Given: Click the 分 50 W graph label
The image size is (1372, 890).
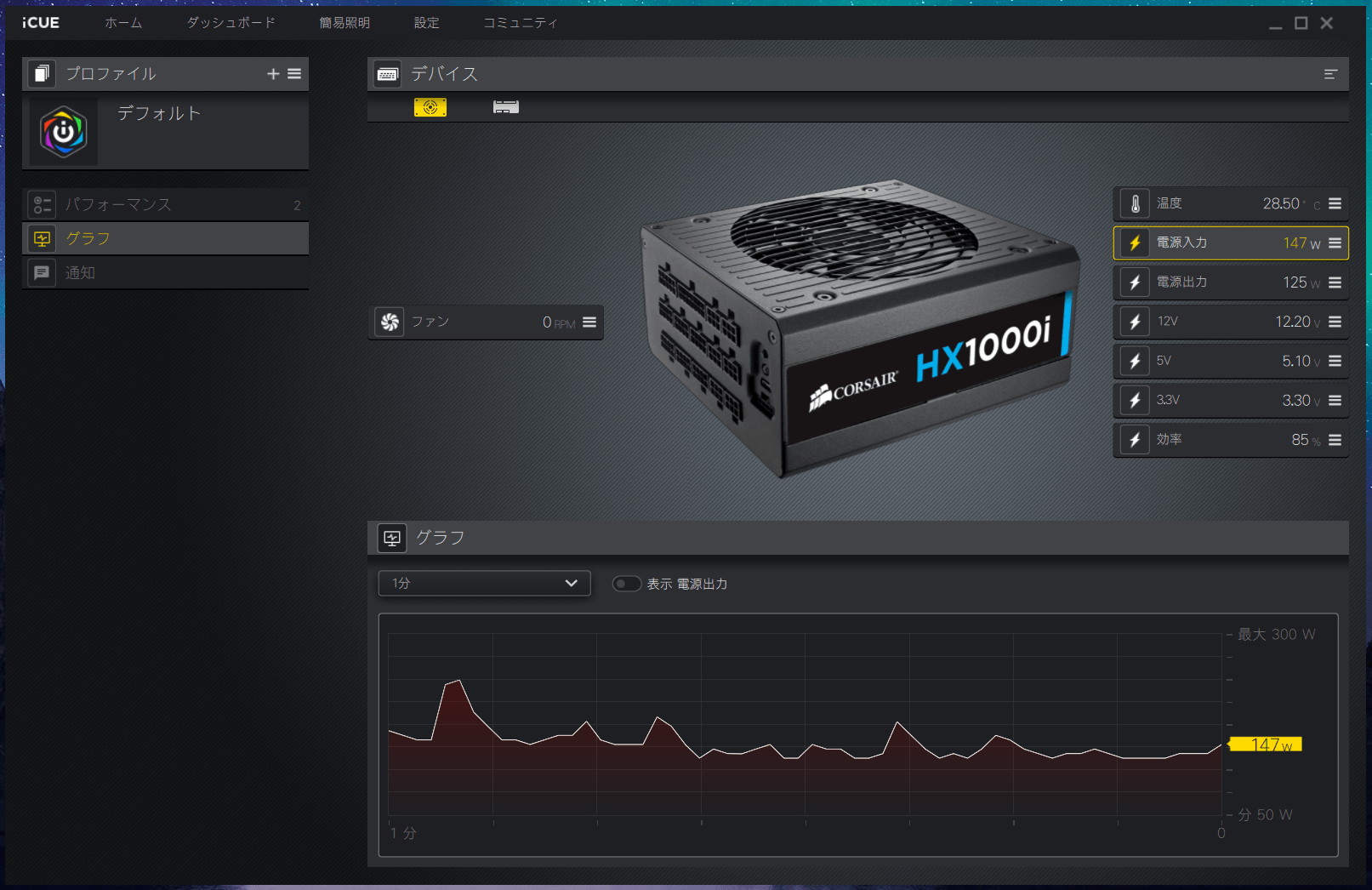Looking at the screenshot, I should 1265,815.
